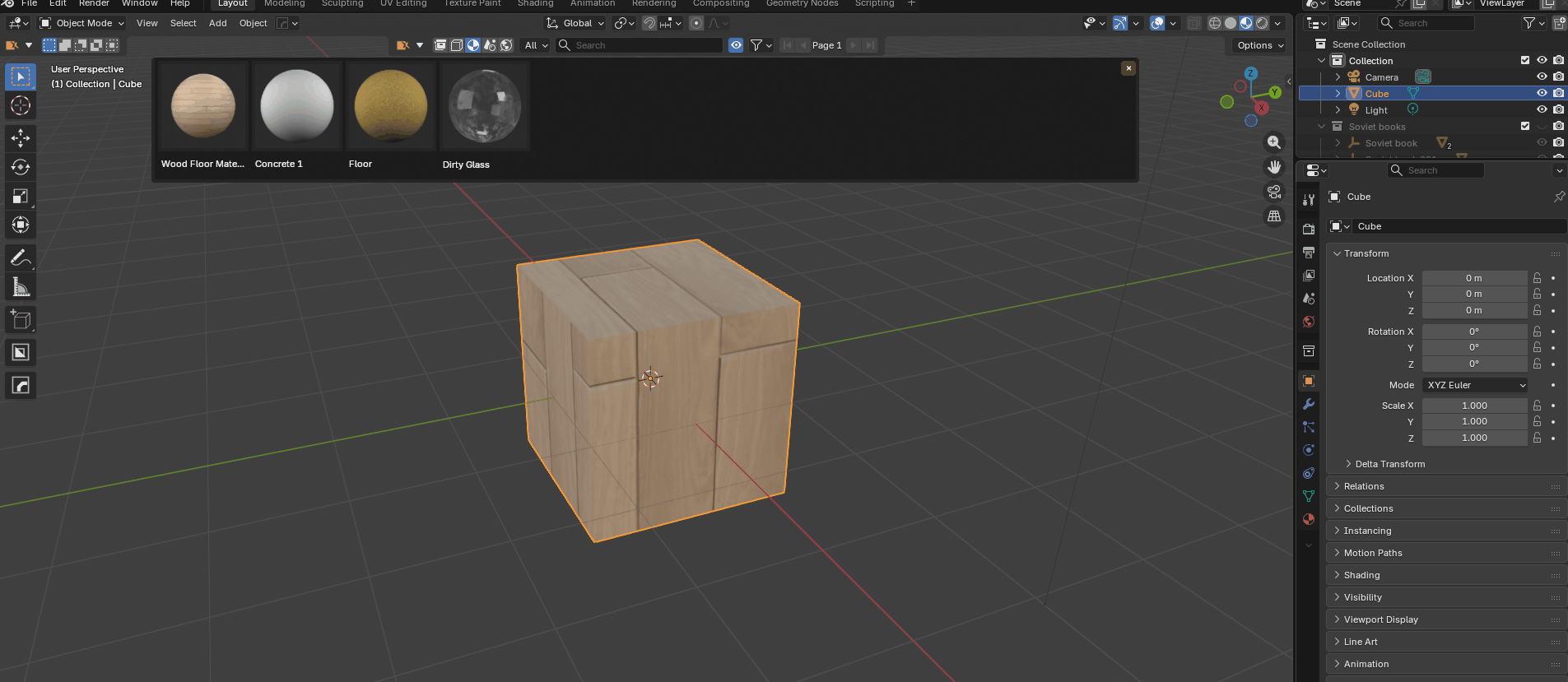Click the Location X value field
This screenshot has width=1568, height=682.
1474,278
